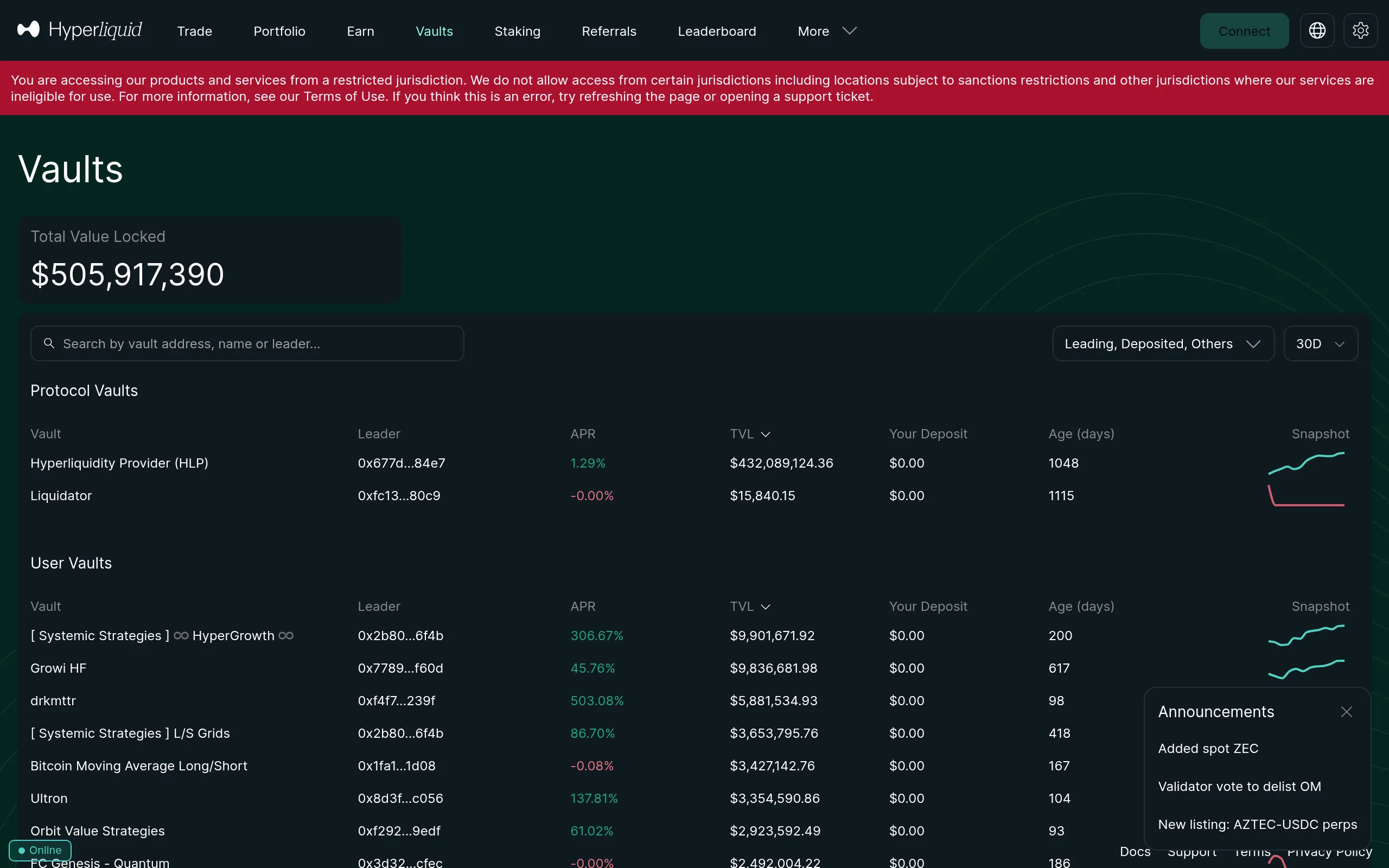
Task: Switch to the Staking page
Action: [x=517, y=30]
